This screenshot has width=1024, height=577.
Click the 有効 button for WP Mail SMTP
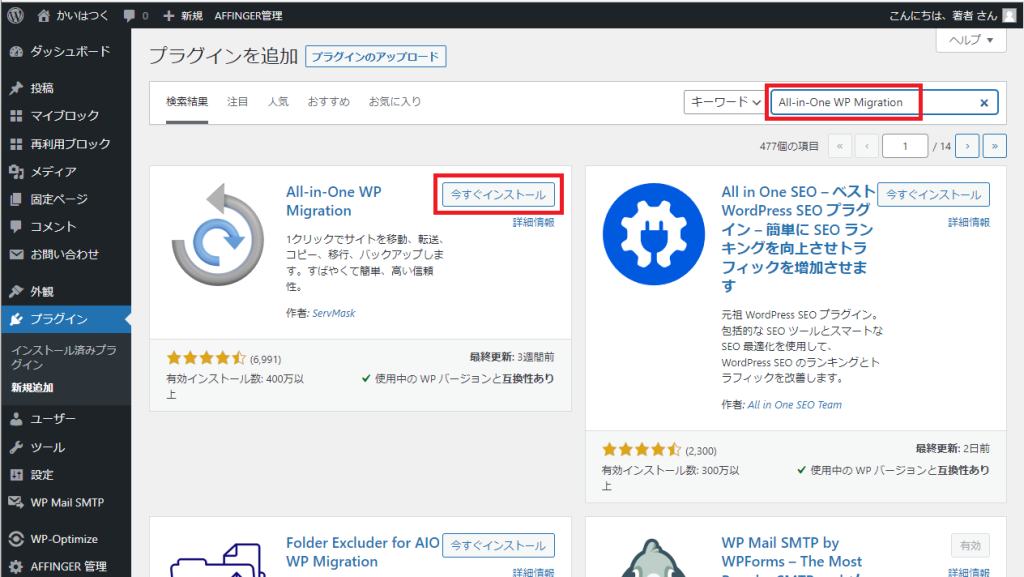pos(970,545)
